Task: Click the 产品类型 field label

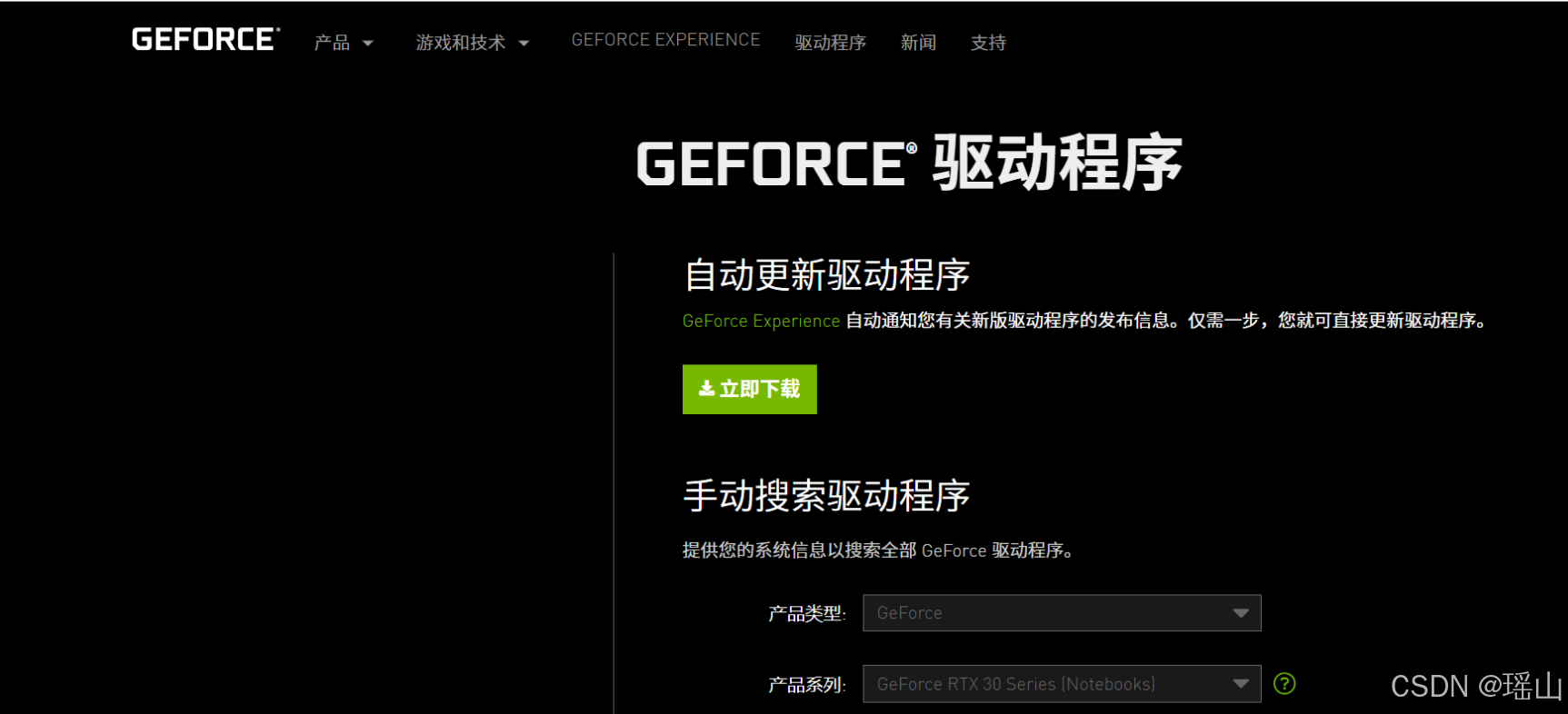Action: click(807, 614)
